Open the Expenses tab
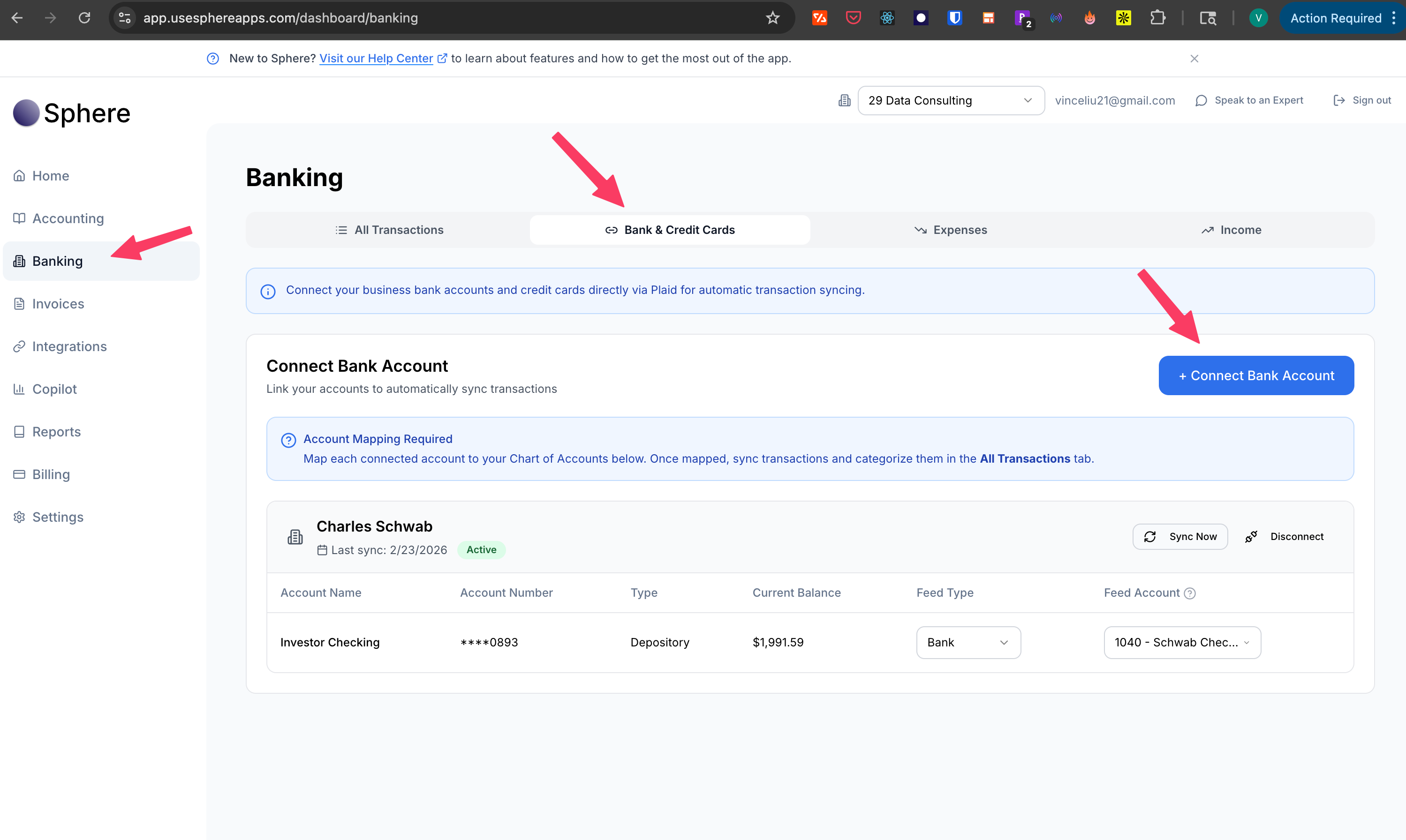 [x=951, y=230]
